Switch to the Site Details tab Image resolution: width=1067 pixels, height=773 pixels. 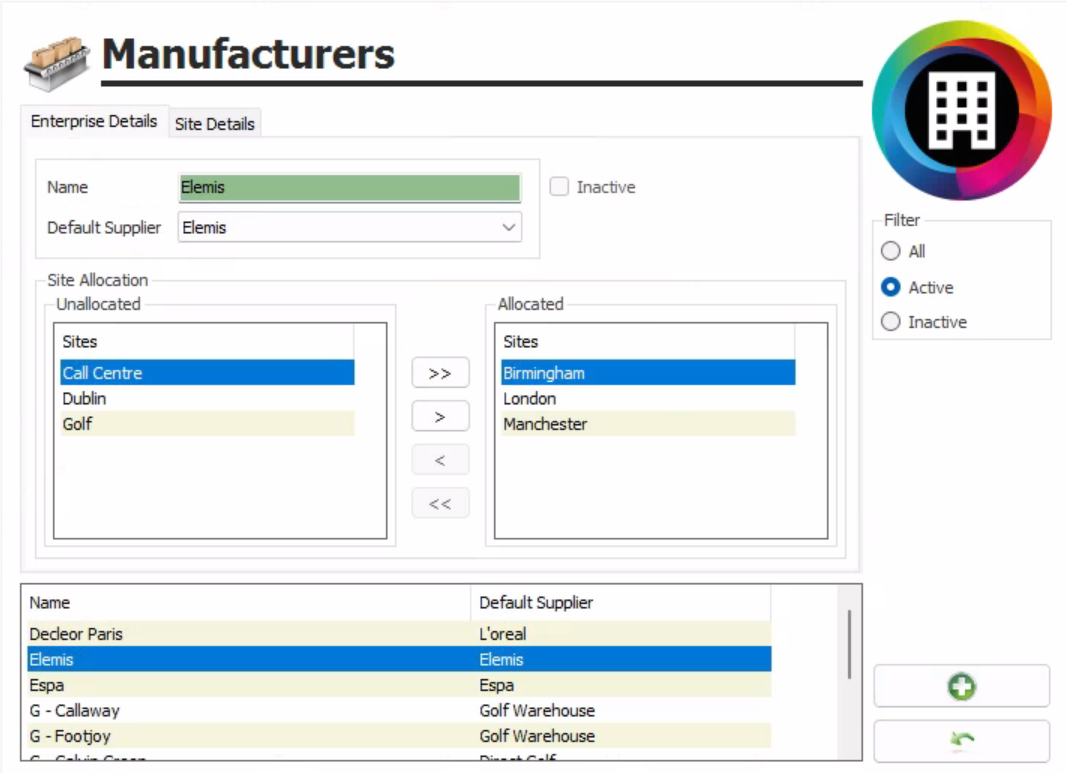click(214, 124)
